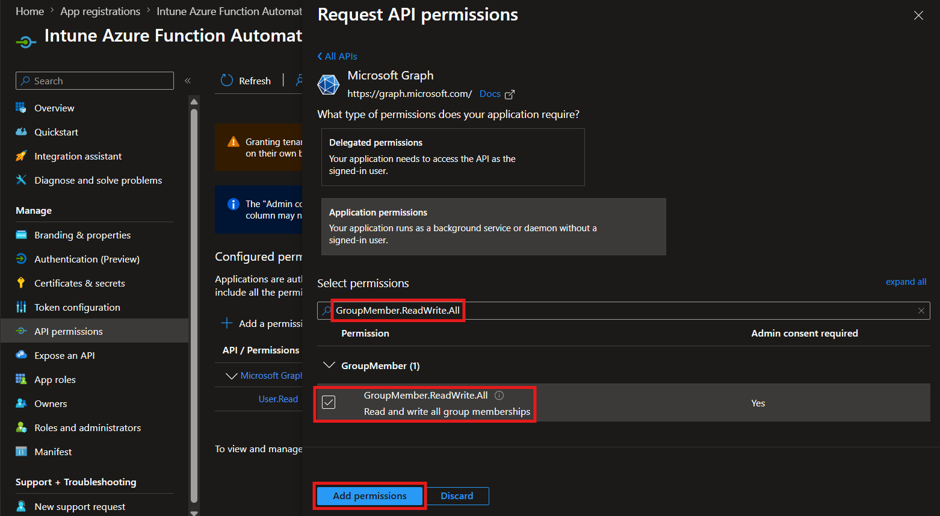Click the Manifest icon
Image resolution: width=940 pixels, height=516 pixels.
(21, 451)
